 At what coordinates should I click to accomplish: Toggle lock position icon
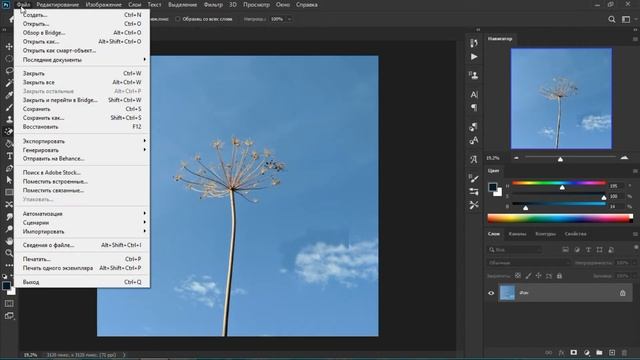tap(538, 276)
